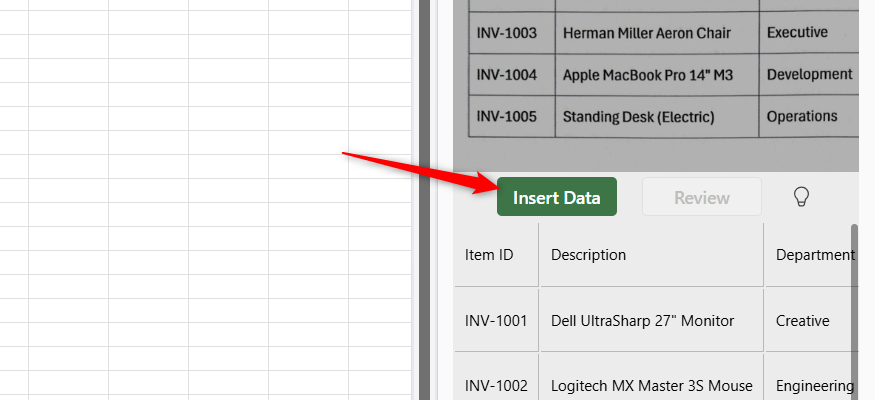Click INV-1004 in the scanned image
875x400 pixels.
point(507,75)
